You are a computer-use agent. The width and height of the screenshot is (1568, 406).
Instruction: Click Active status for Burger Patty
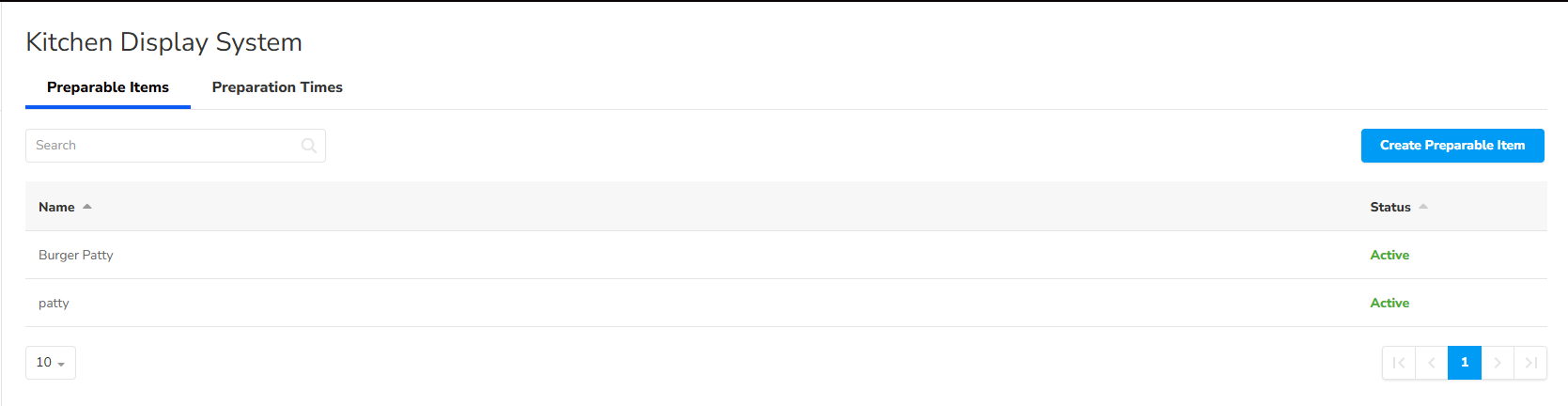tap(1389, 256)
